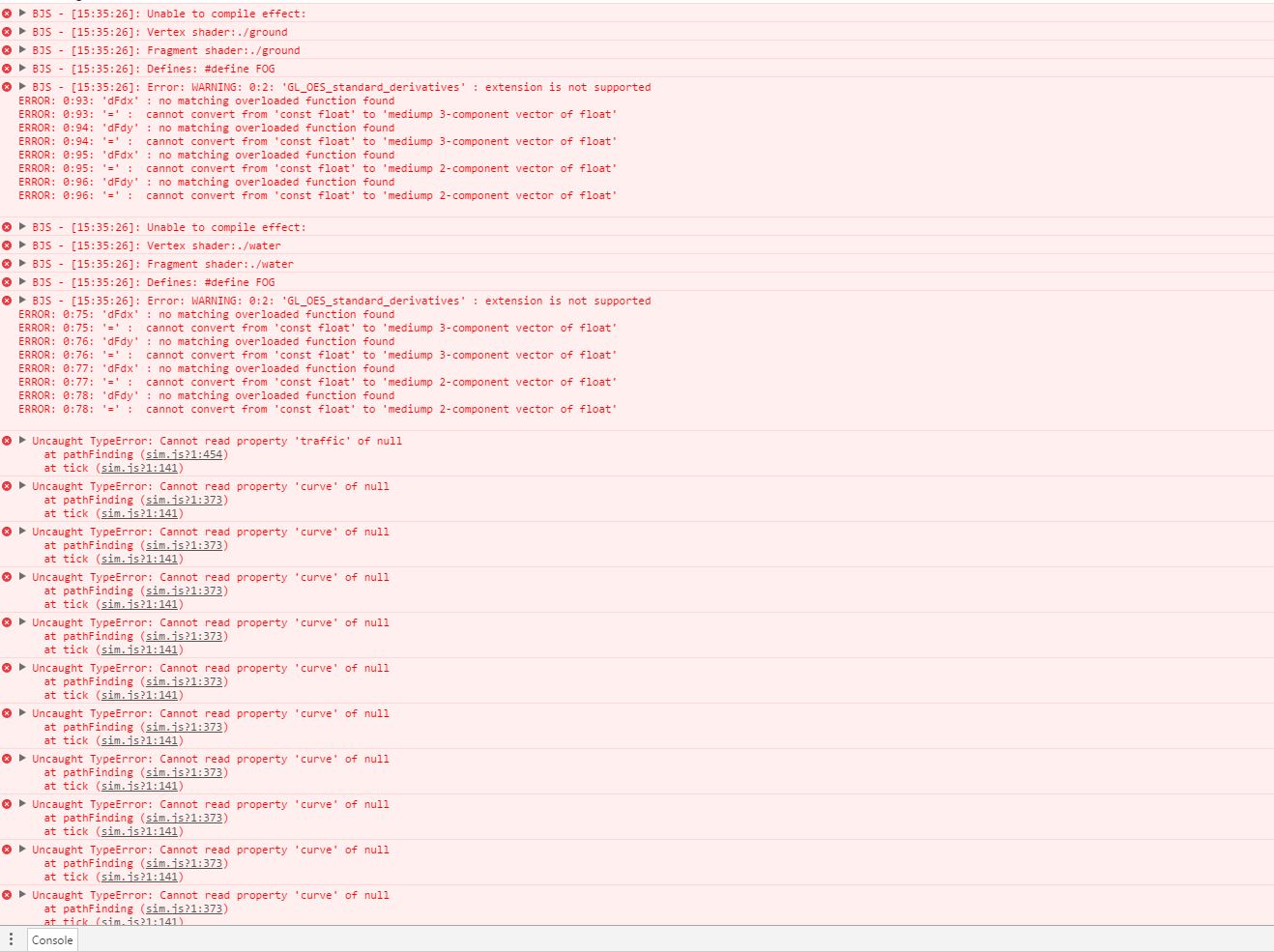Click the error icon beside 'Vertex shader:./ground'
Viewport: 1274px width, 952px height.
coord(7,32)
